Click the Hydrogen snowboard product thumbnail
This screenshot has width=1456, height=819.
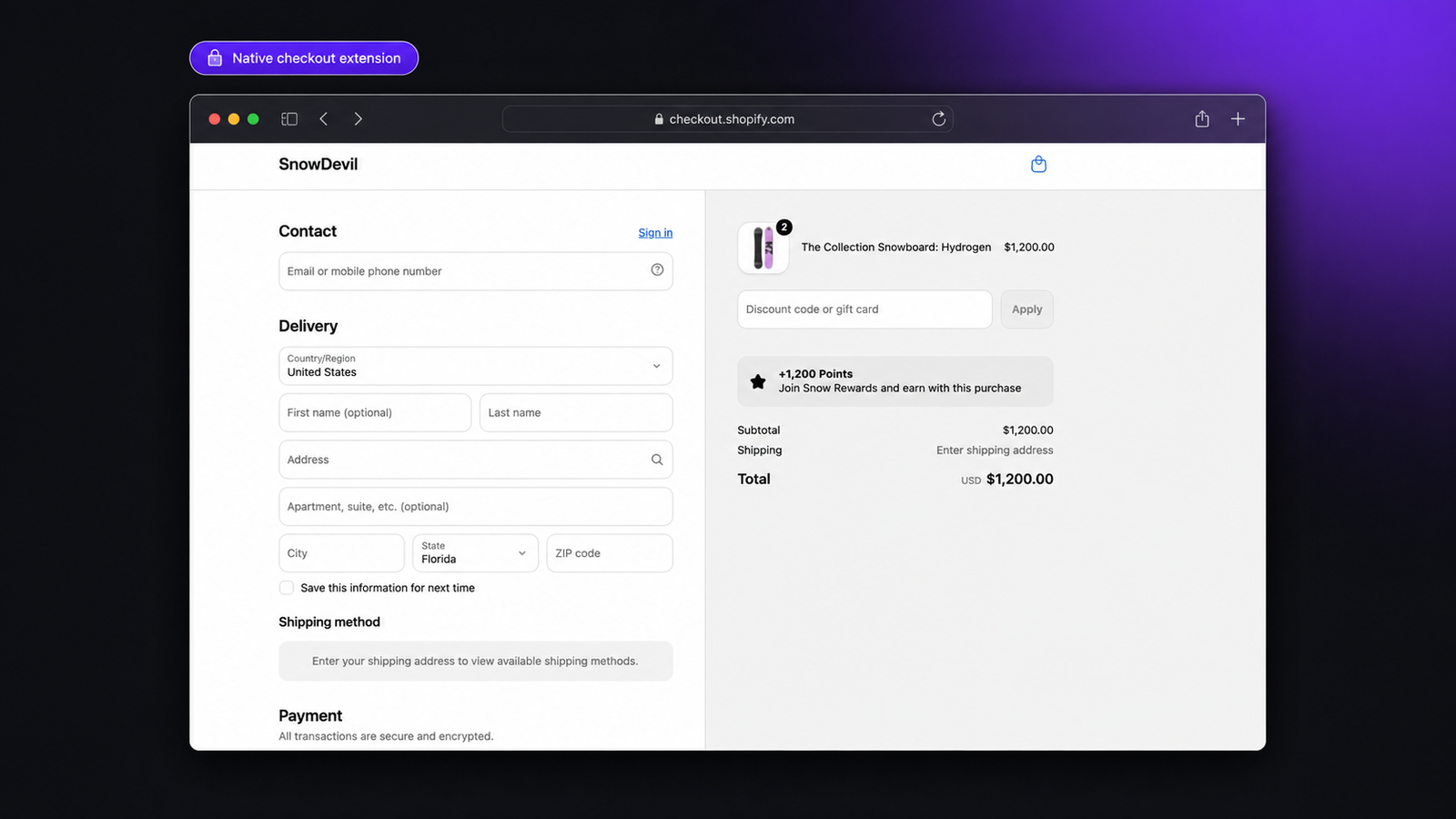tap(763, 248)
